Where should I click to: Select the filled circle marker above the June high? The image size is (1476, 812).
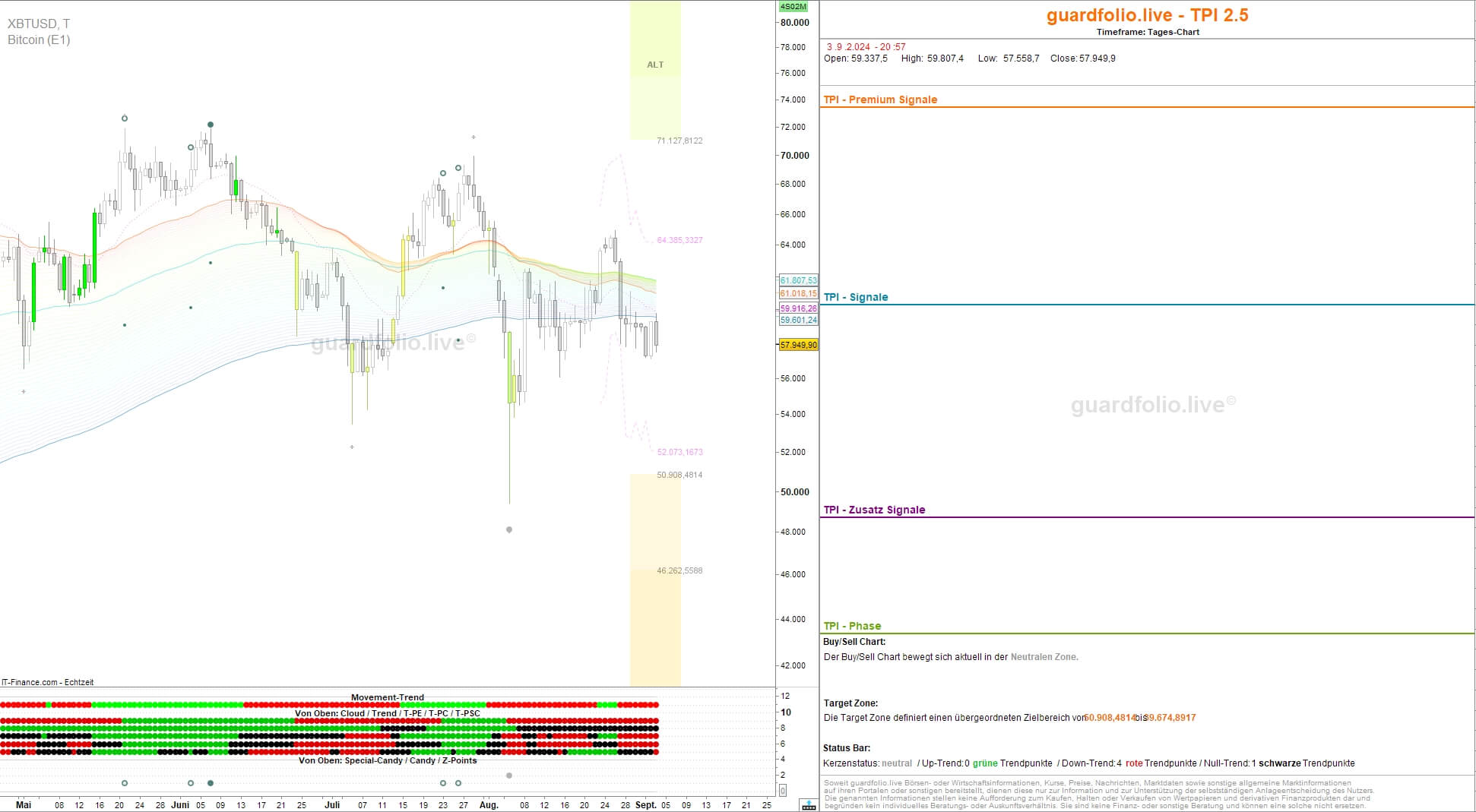pos(211,125)
